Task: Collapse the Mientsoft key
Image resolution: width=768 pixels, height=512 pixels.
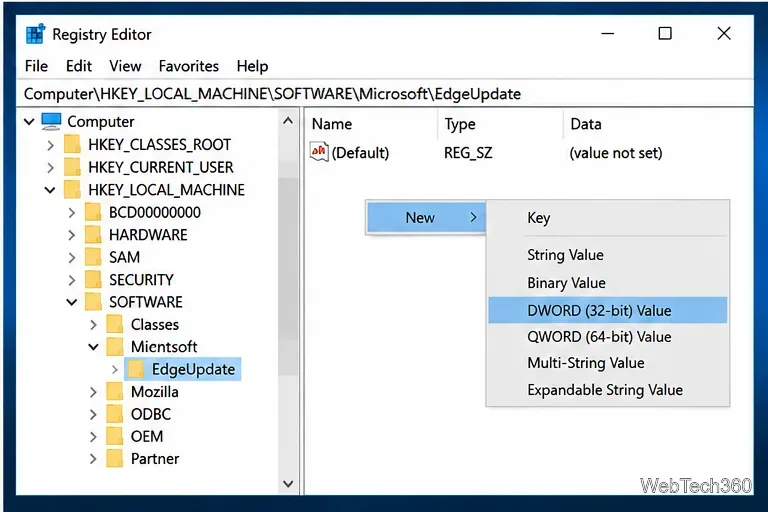Action: (93, 347)
